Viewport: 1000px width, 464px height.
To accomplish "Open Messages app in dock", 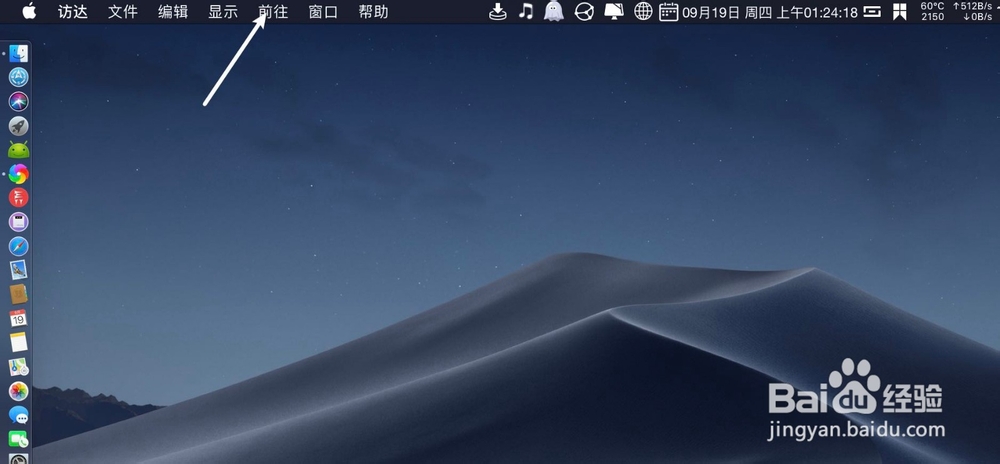I will pos(18,415).
